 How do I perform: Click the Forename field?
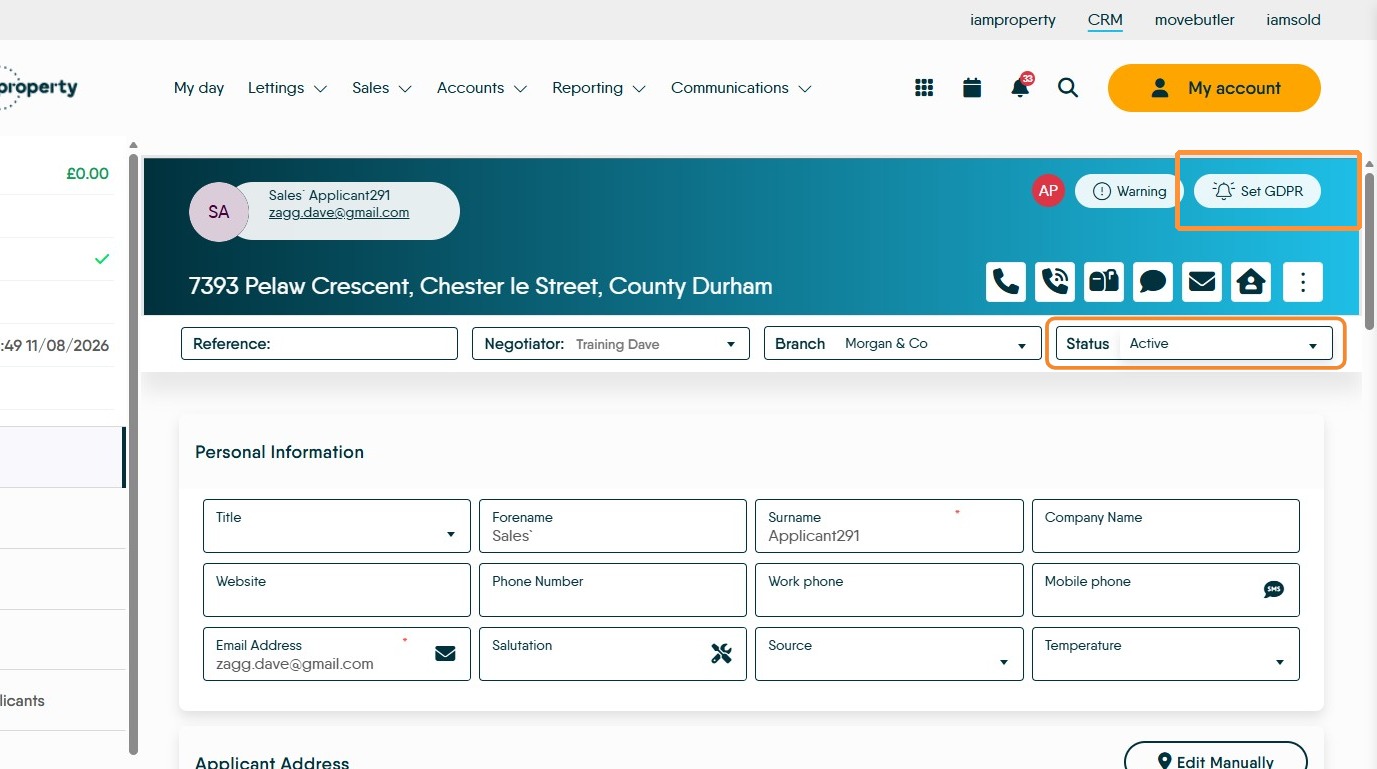click(x=613, y=526)
